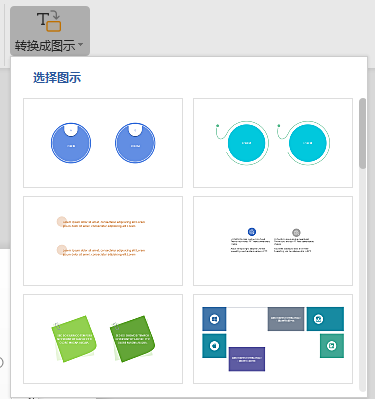This screenshot has height=399, width=375.
Task: Click the 转换成图示 convert-to-diagram icon
Action: (49, 21)
